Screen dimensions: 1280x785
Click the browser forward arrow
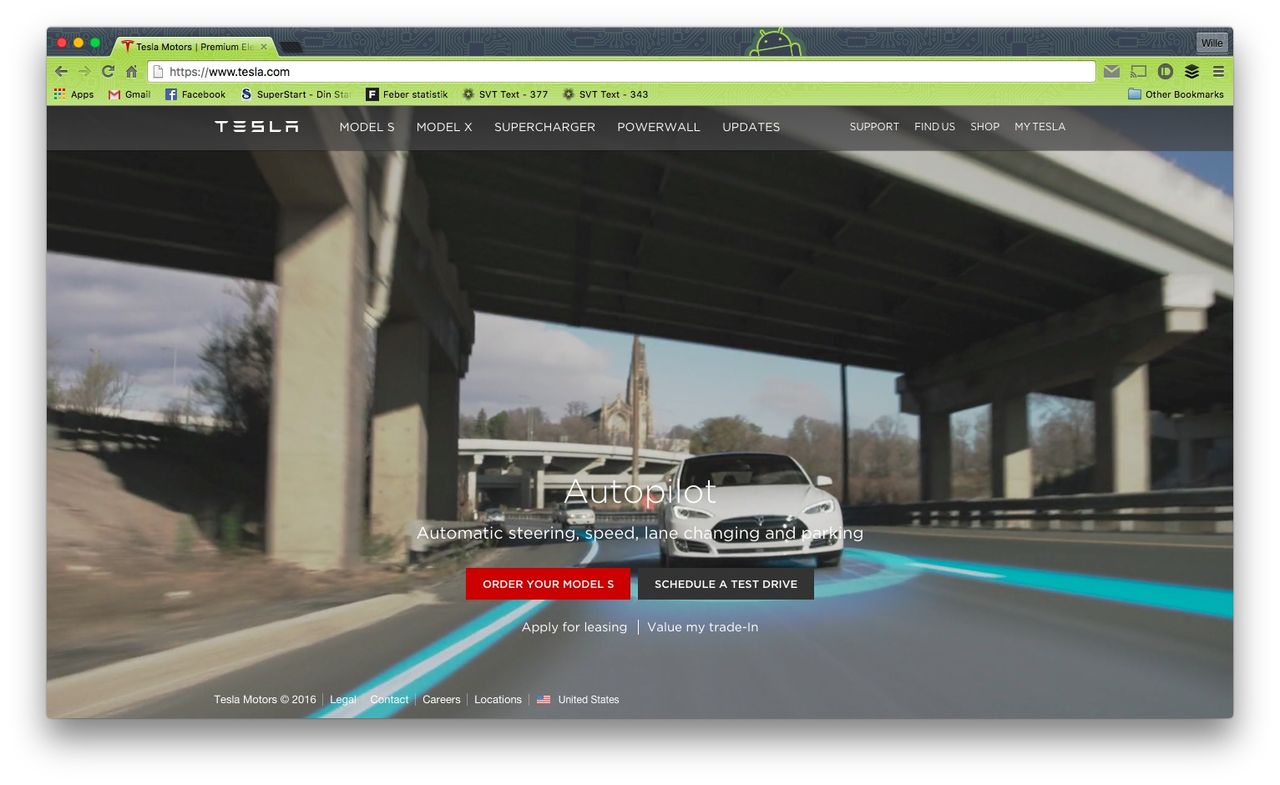(84, 72)
